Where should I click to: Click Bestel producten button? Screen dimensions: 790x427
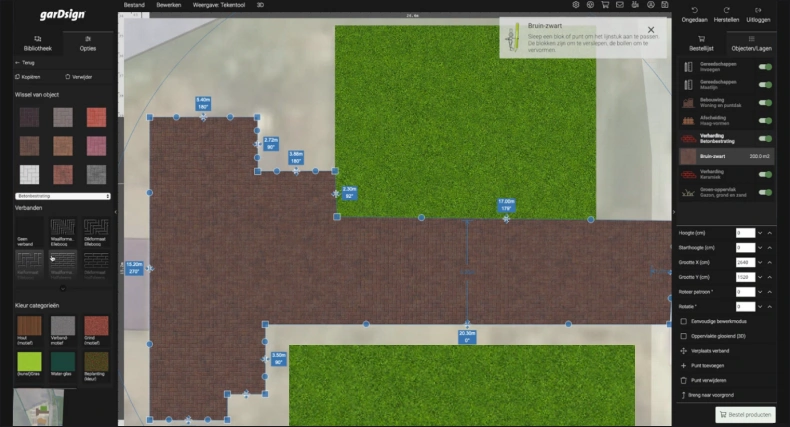tap(745, 414)
